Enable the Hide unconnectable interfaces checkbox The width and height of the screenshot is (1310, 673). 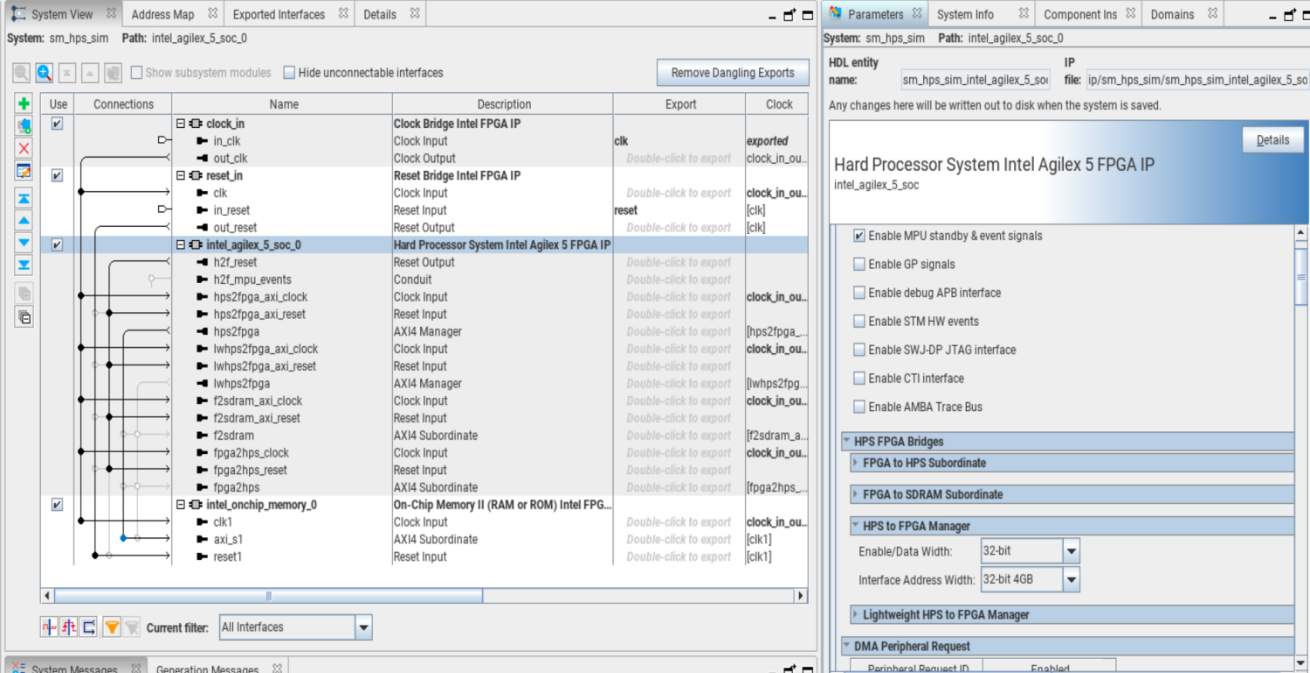tap(289, 73)
